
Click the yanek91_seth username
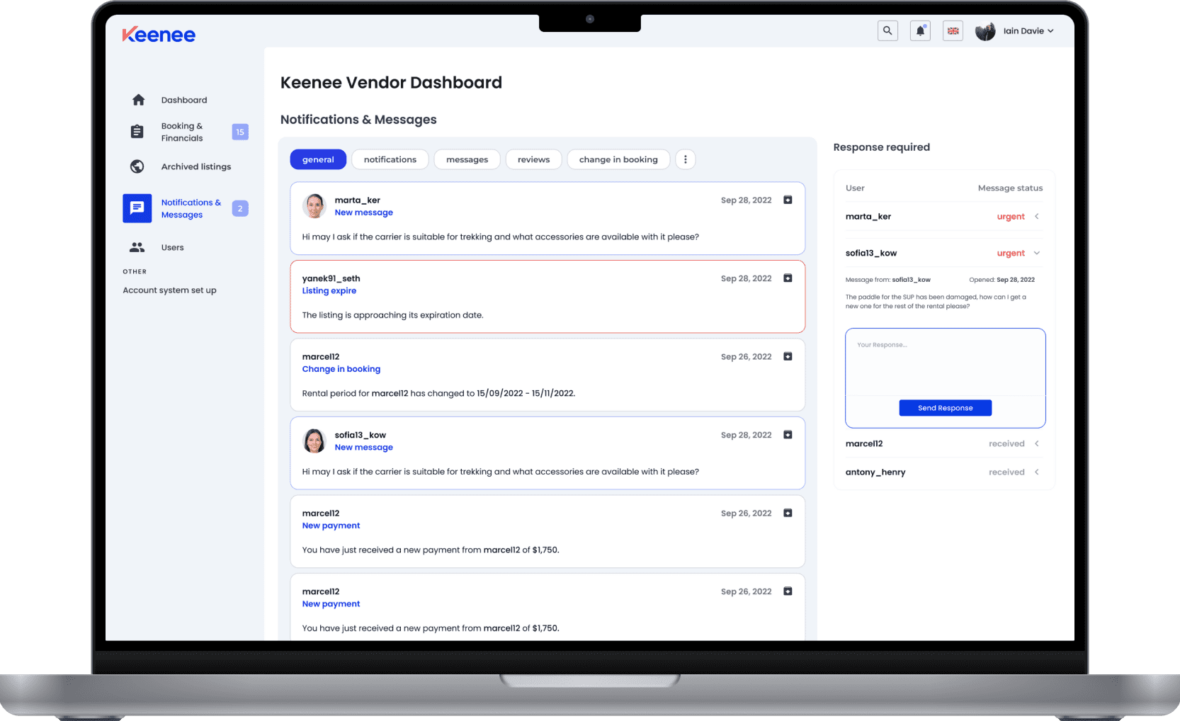(331, 278)
